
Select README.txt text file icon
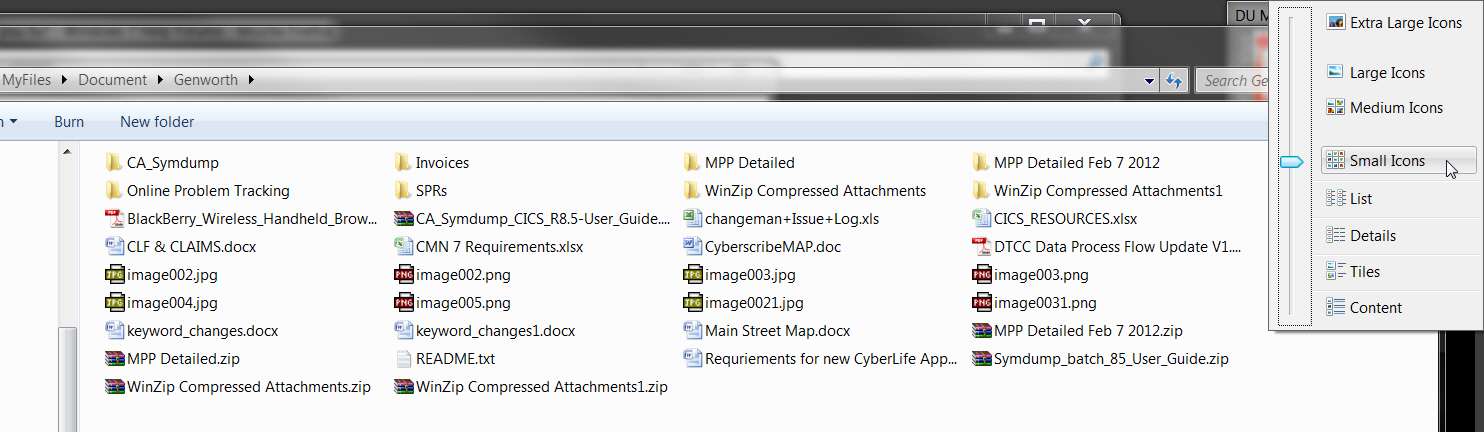(402, 358)
